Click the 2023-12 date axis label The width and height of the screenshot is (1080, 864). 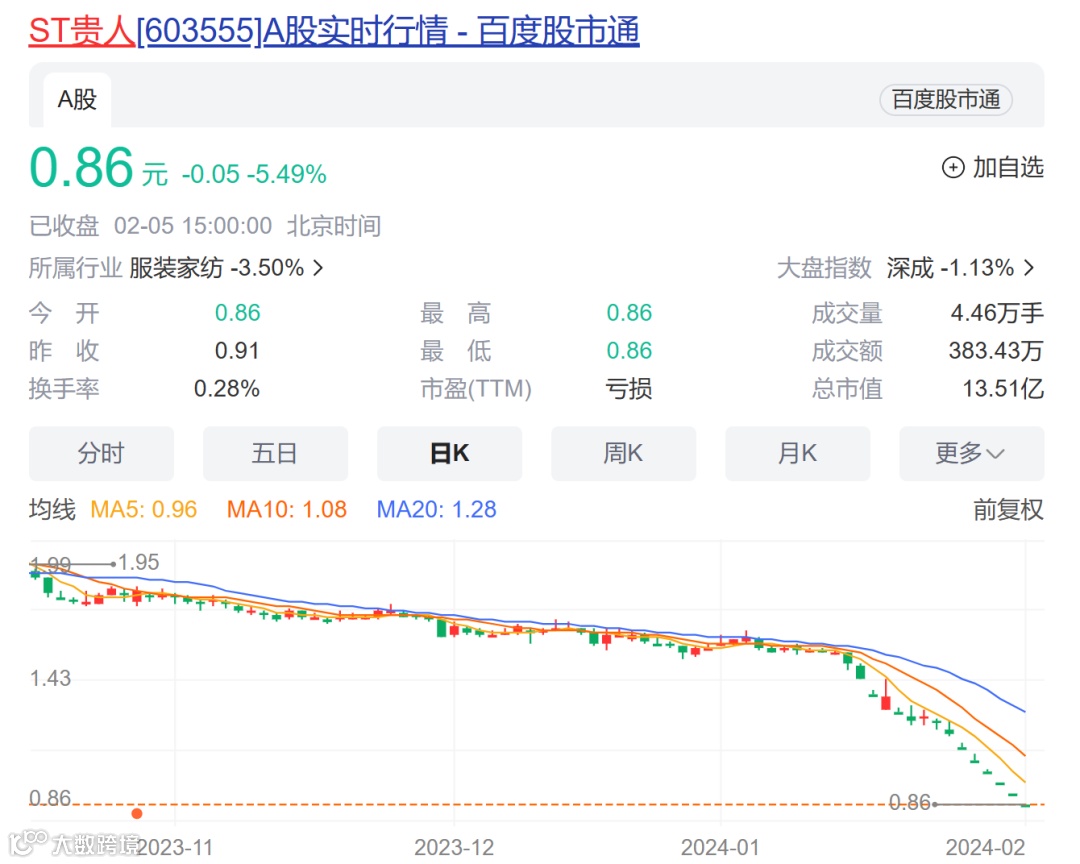point(454,847)
